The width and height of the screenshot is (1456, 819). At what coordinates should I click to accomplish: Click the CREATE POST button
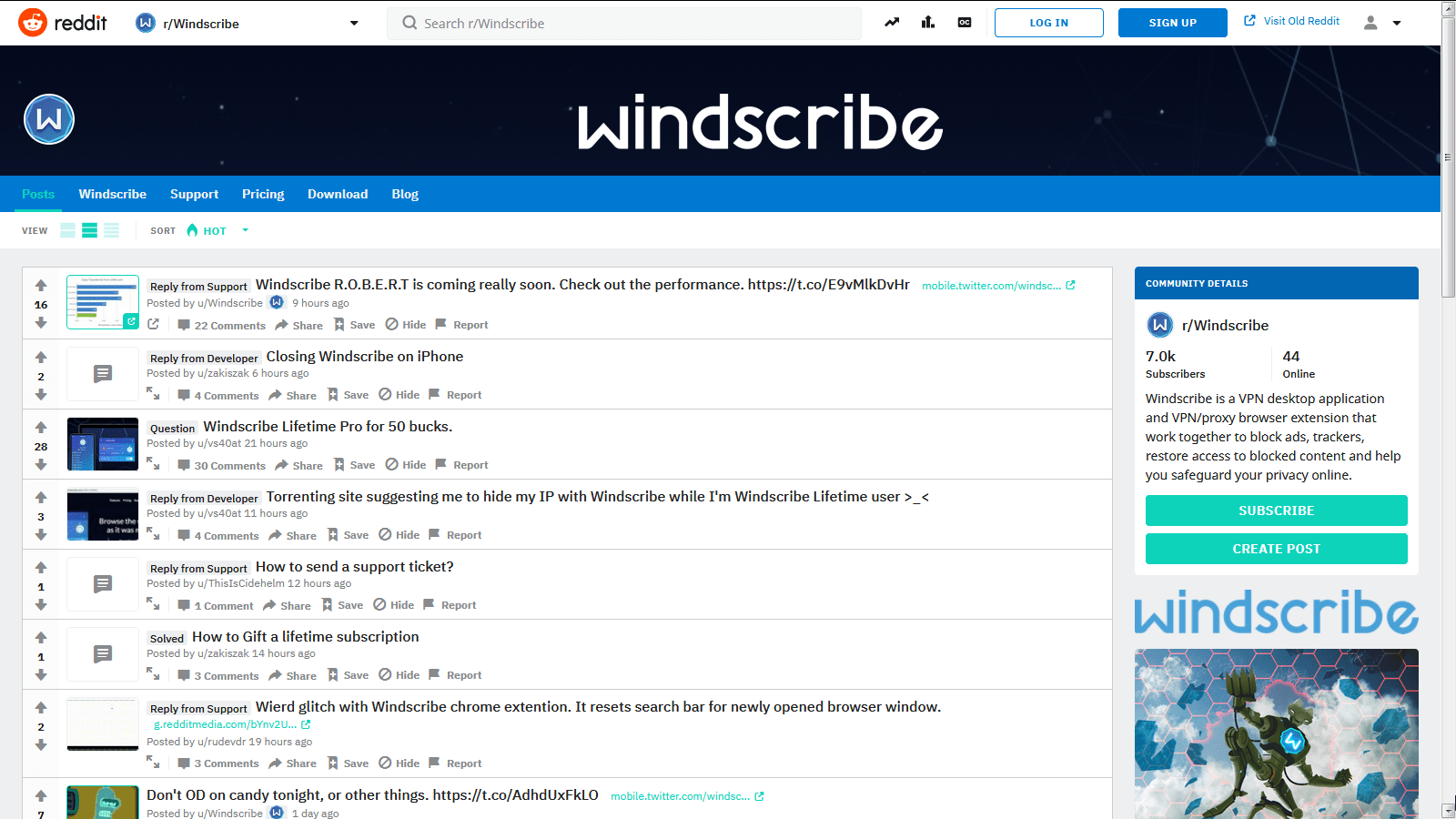pos(1276,549)
